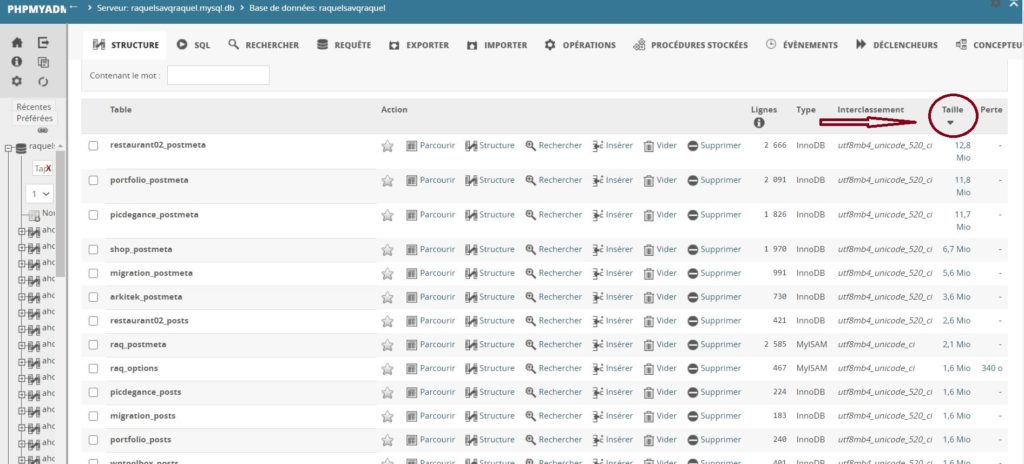
Task: Open the Exporter tab
Action: click(x=419, y=45)
